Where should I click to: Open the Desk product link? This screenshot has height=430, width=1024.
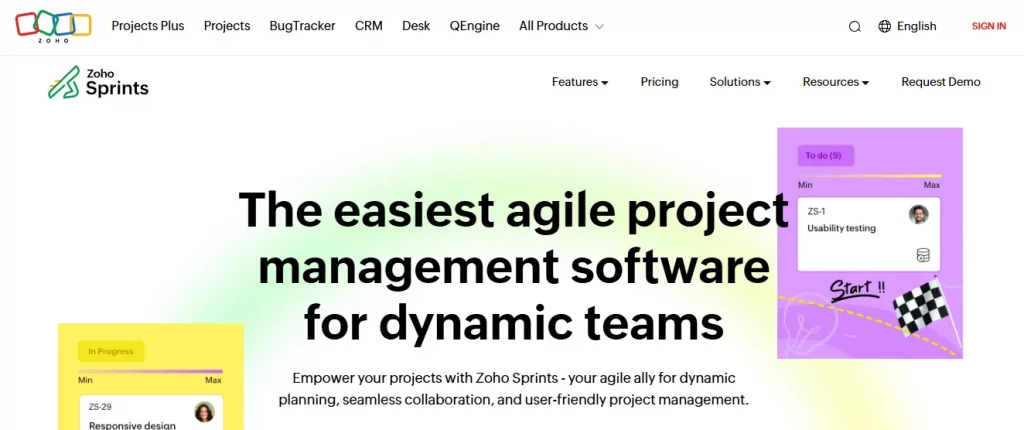click(x=416, y=26)
